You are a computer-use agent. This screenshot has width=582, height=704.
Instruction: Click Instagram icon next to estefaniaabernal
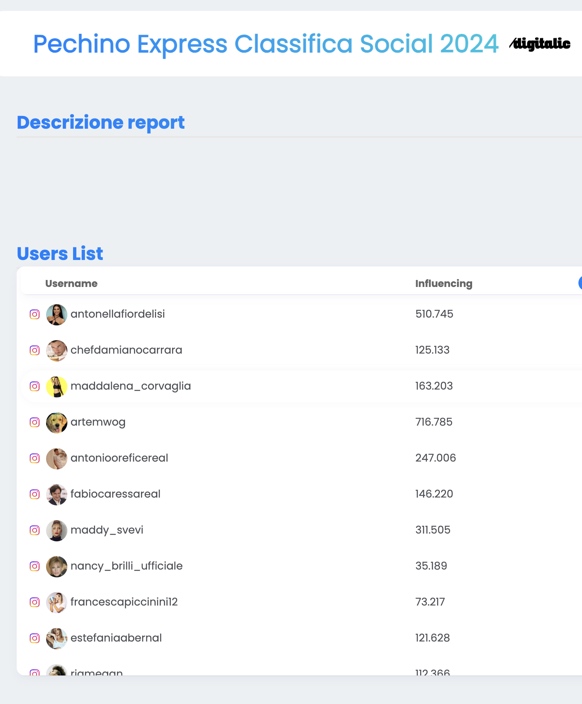pyautogui.click(x=35, y=638)
